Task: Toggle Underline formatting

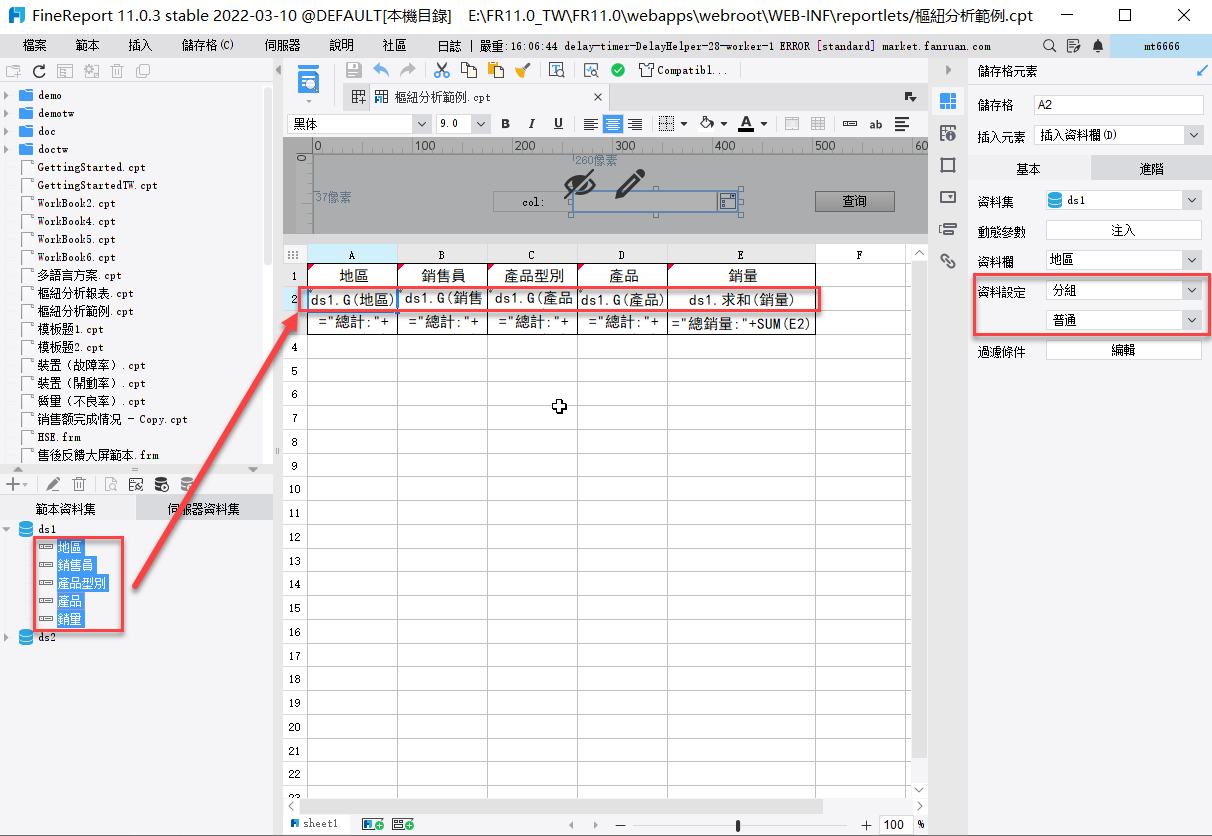Action: pos(558,124)
